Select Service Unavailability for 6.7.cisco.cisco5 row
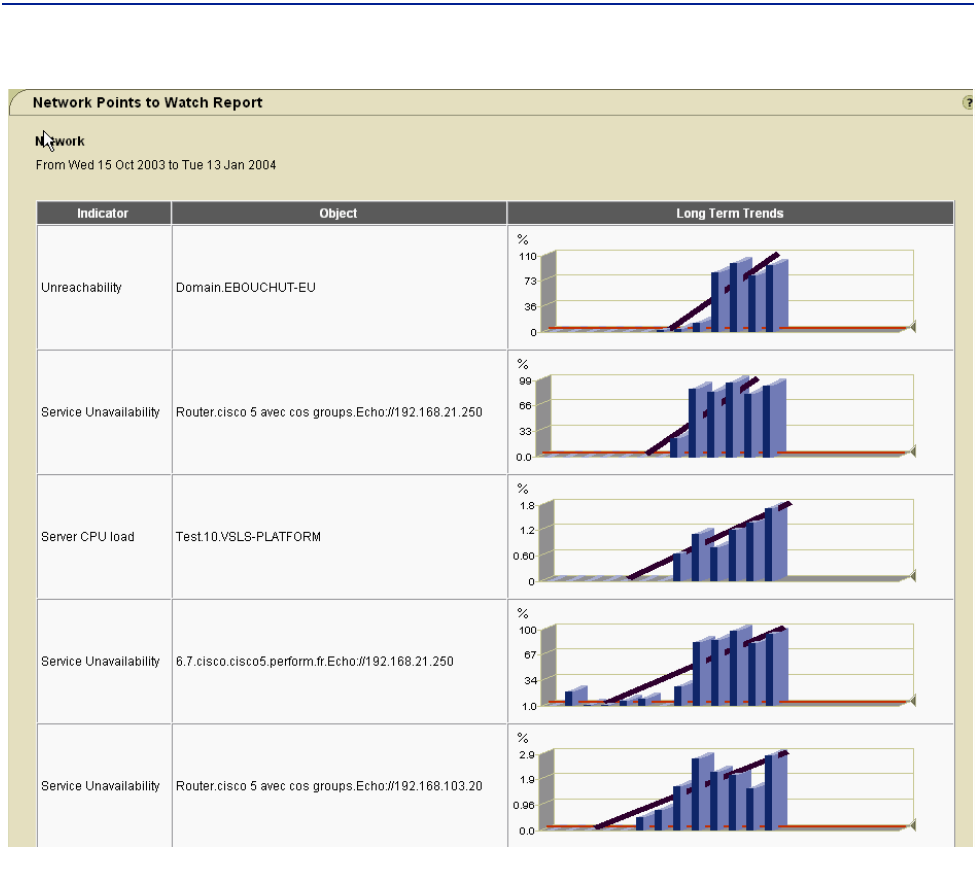The image size is (975, 875). coord(100,661)
